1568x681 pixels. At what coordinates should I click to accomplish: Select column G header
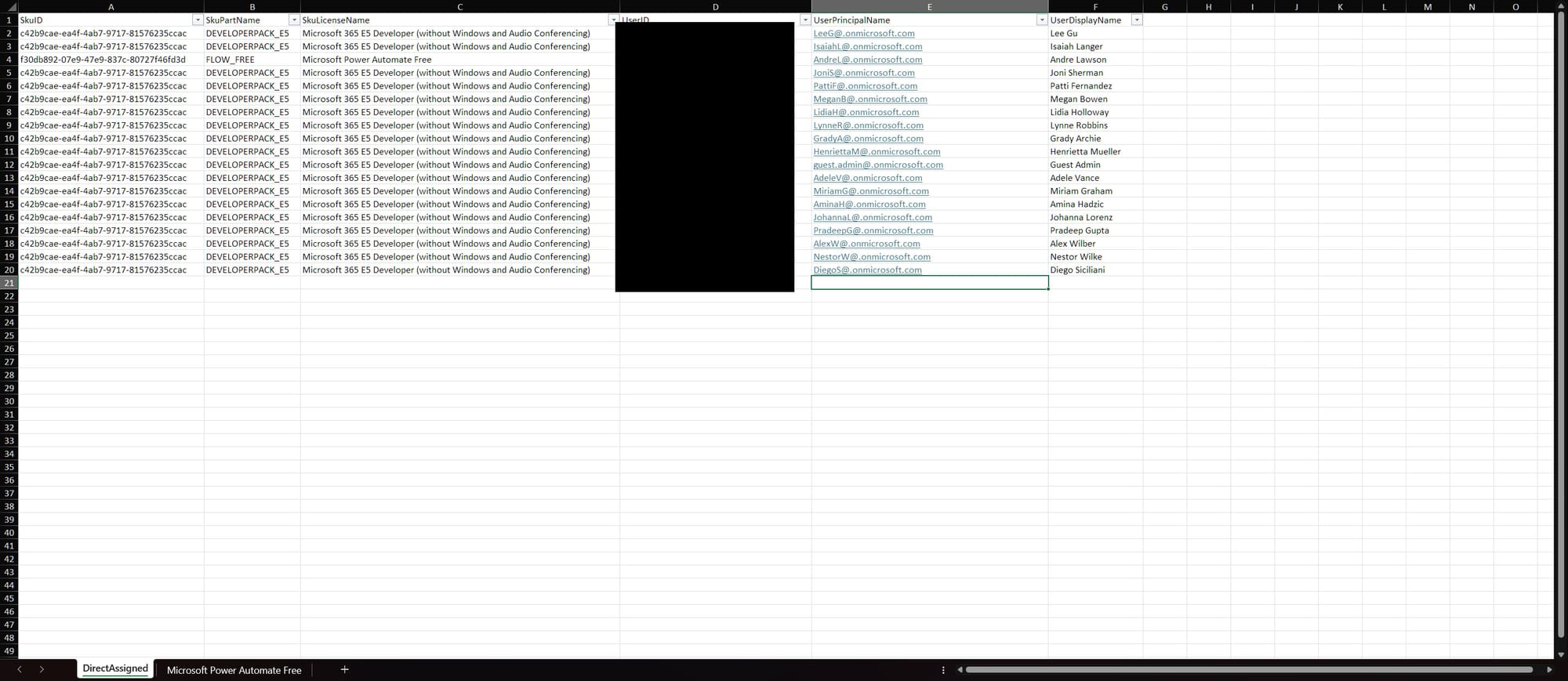pos(1164,6)
